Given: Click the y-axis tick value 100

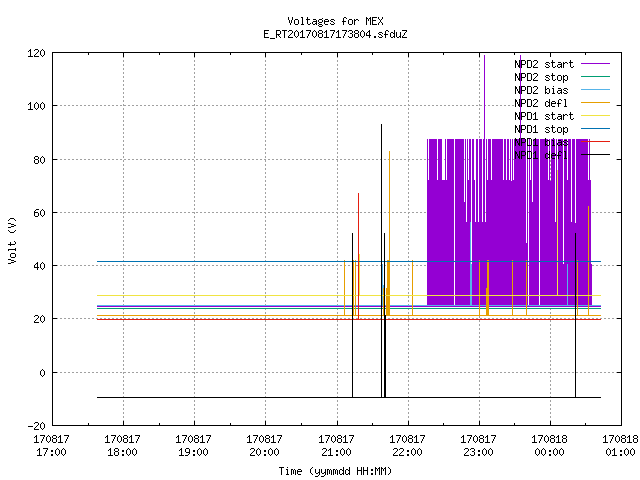Looking at the screenshot, I should point(36,106).
